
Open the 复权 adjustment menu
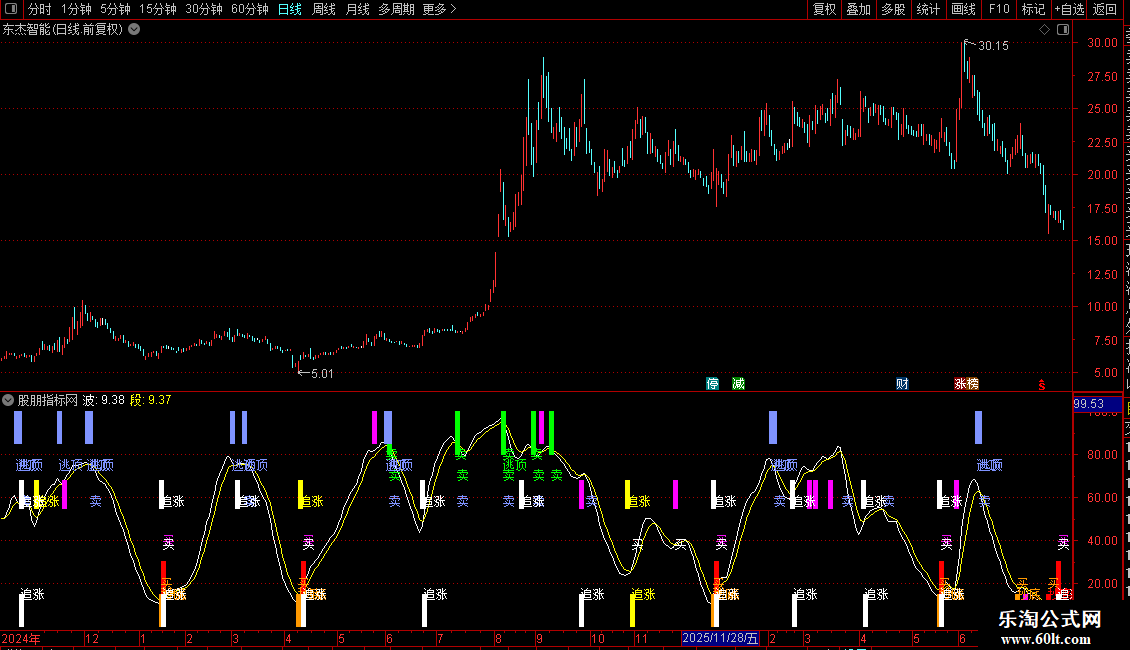824,9
